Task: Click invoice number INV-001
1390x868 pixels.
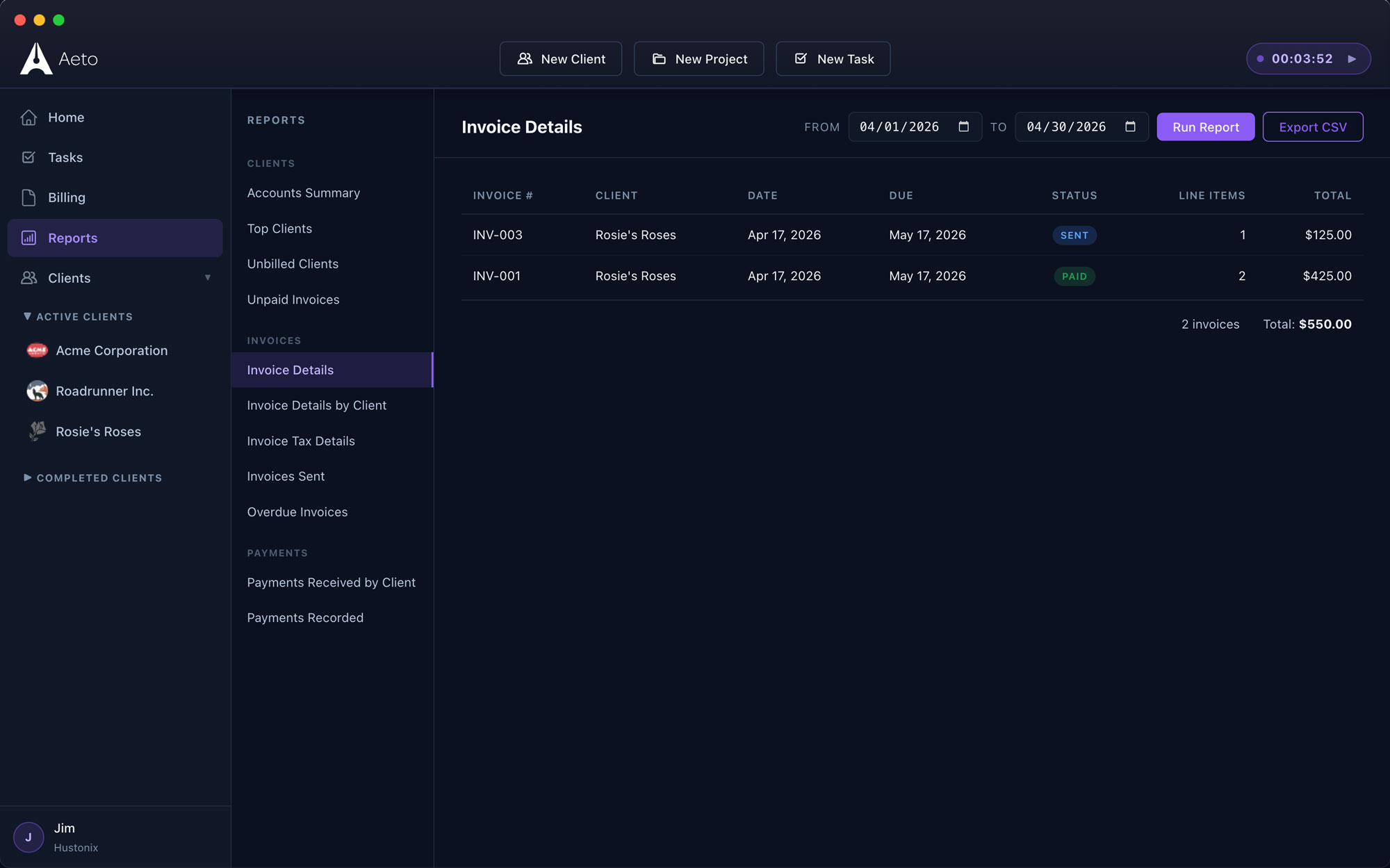Action: (496, 276)
